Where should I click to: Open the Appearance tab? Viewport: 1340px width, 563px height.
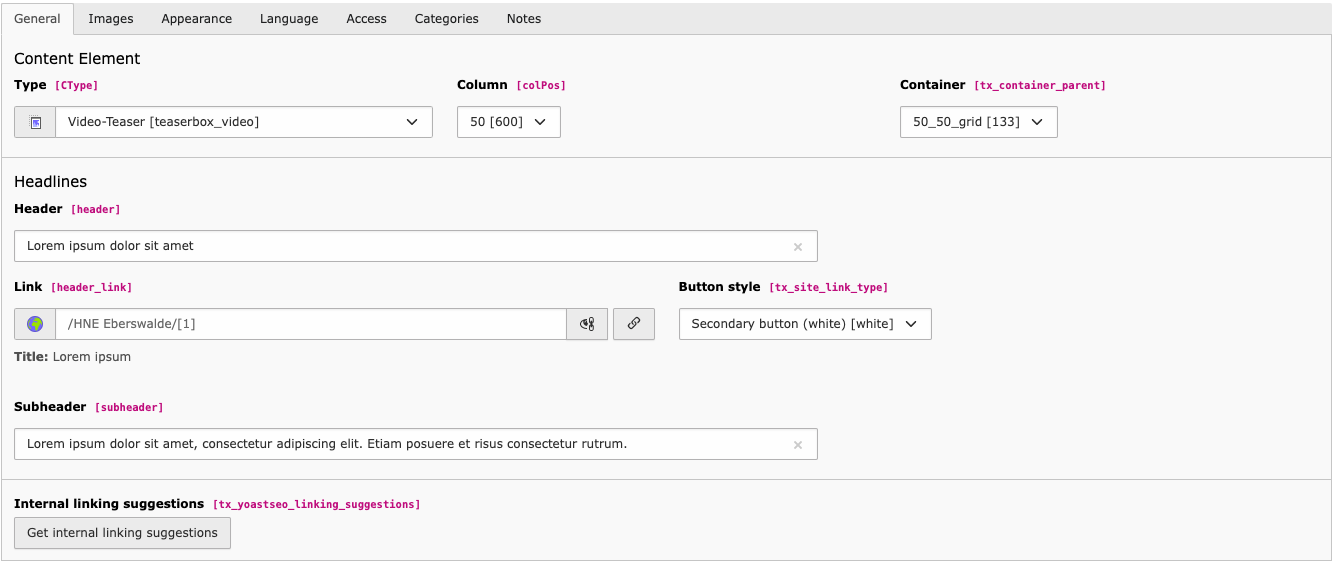pos(196,19)
